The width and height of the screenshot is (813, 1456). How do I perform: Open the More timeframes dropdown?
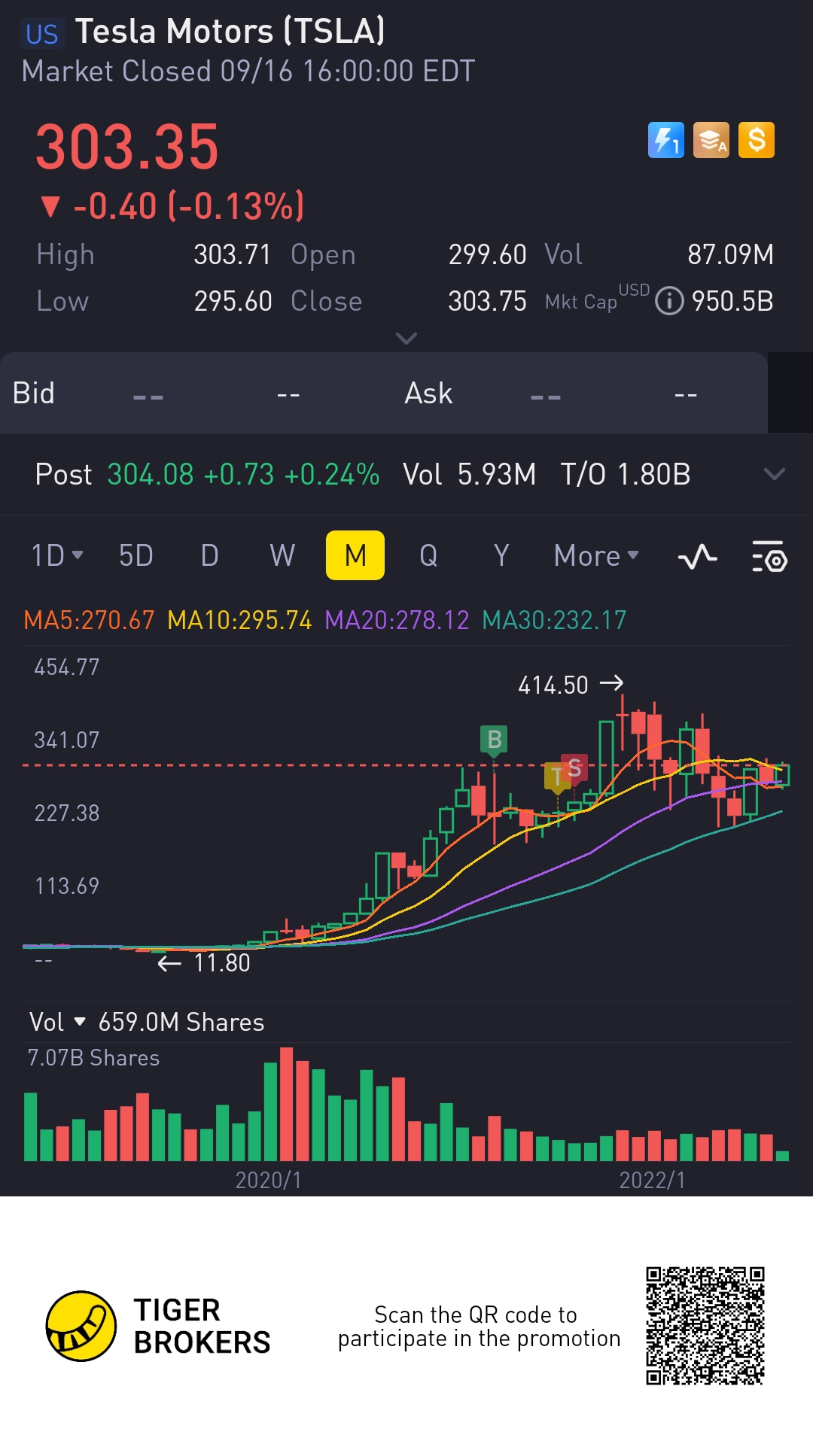pos(596,555)
